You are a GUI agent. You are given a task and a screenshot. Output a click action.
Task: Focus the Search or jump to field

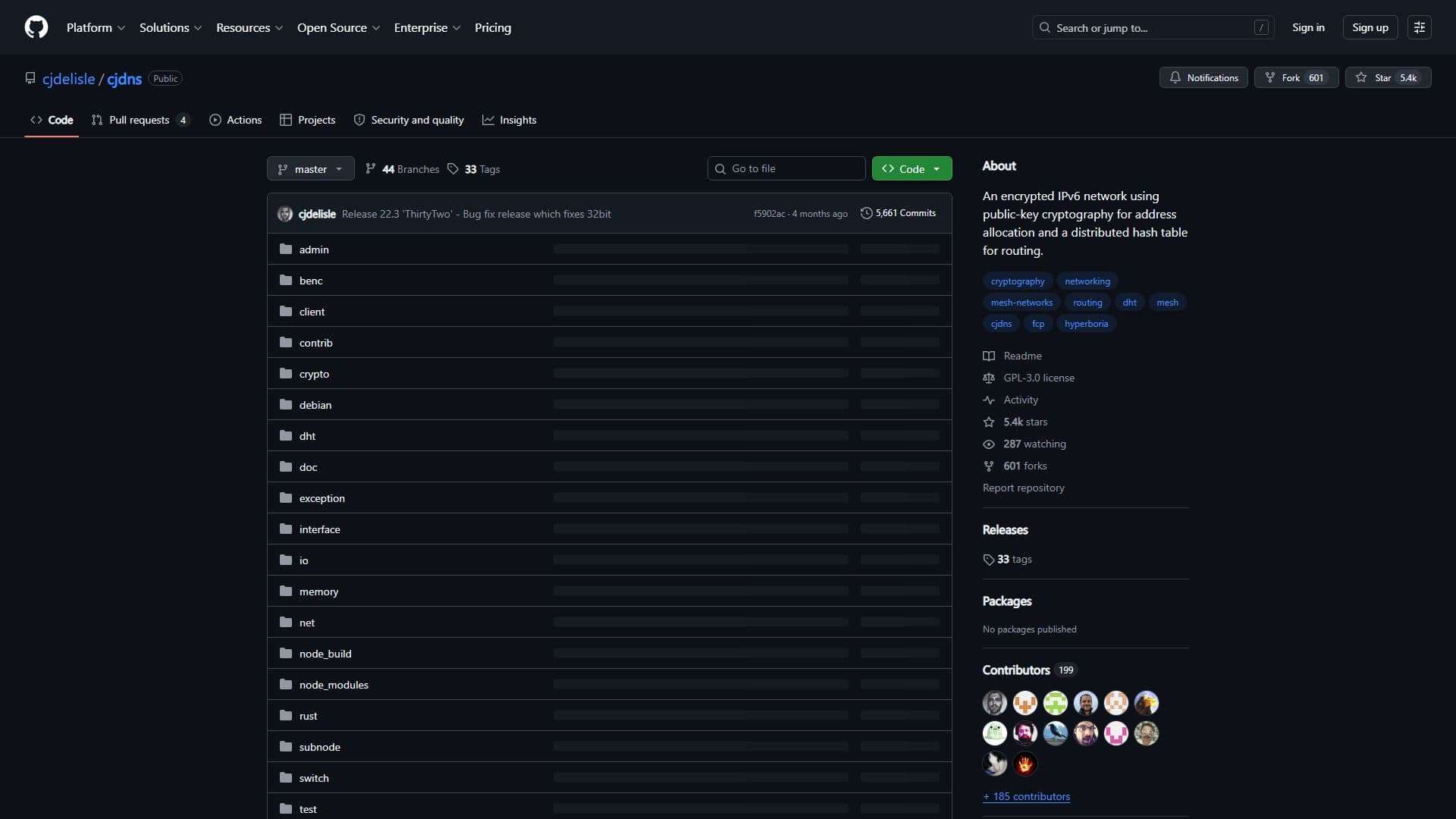click(x=1153, y=27)
